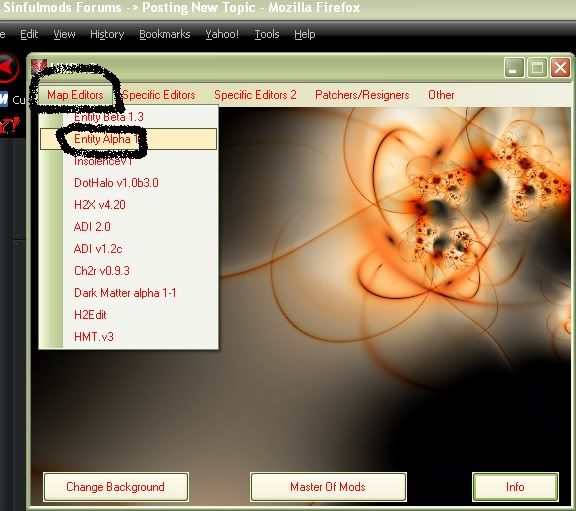Screen dimensions: 576x511
Task: Open the Map Editors menu
Action: coord(75,95)
